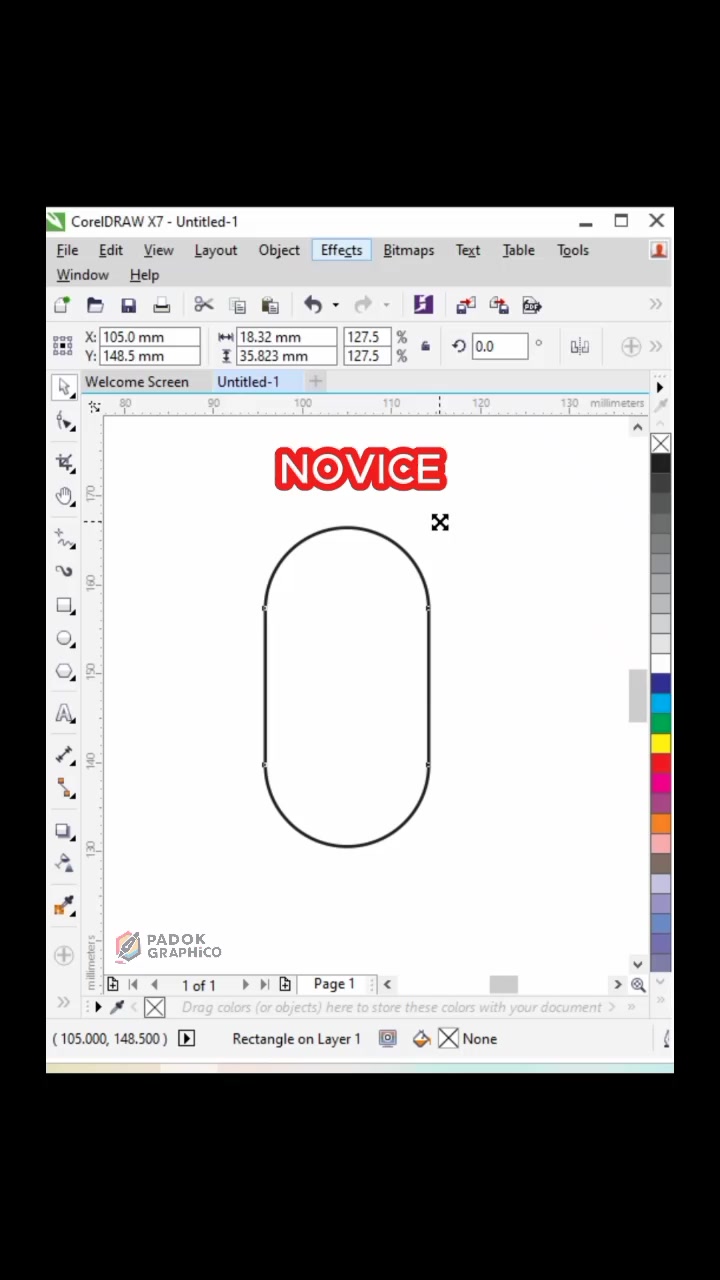The image size is (720, 1280).
Task: Select the Parallel Dimension tool
Action: 65,756
